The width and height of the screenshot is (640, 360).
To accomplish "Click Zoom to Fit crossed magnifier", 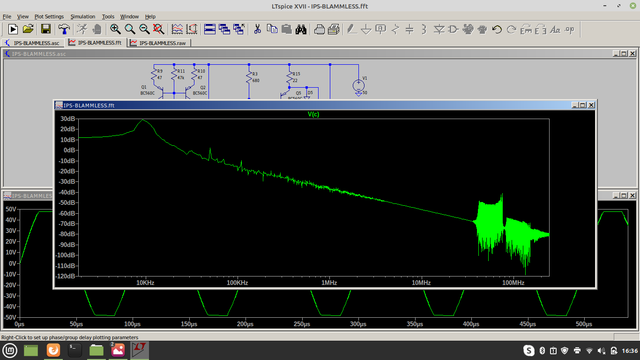I will click(158, 29).
